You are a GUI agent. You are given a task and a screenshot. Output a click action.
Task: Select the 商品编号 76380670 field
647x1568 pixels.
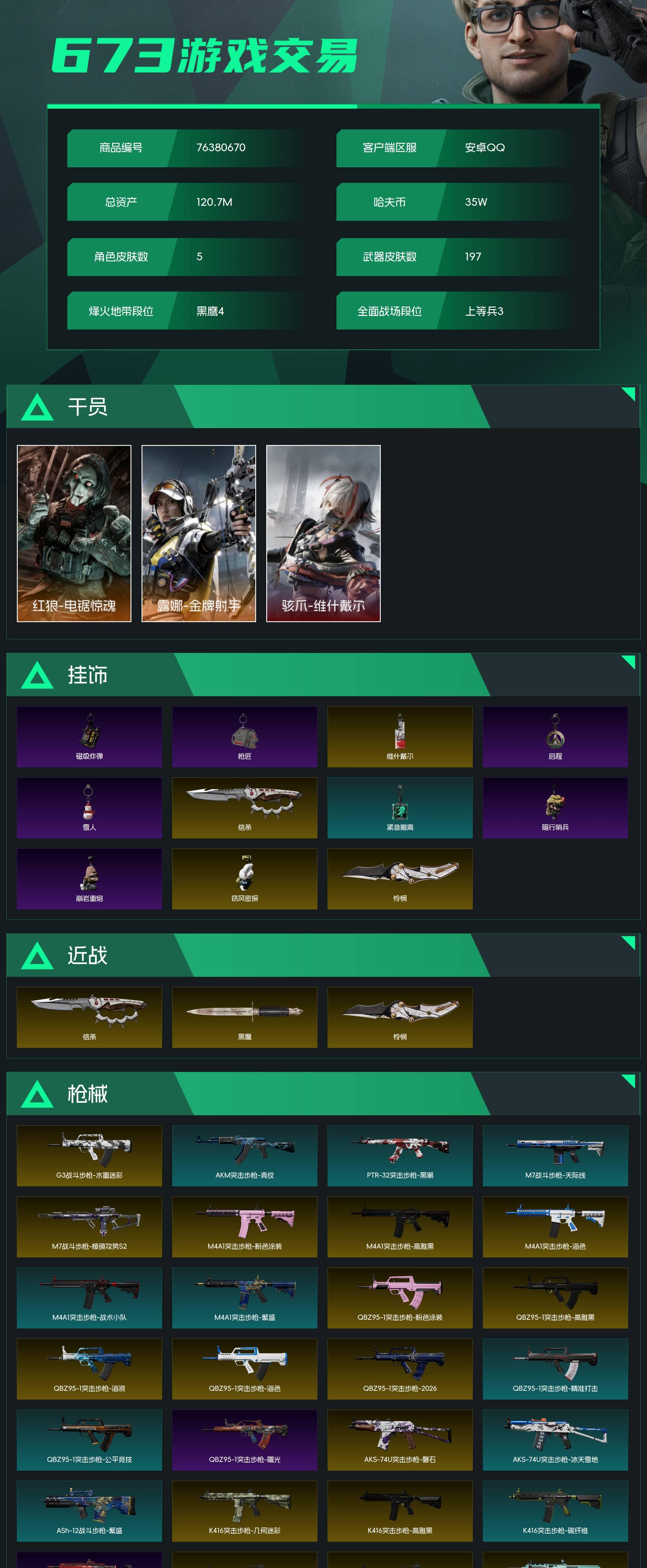point(186,148)
